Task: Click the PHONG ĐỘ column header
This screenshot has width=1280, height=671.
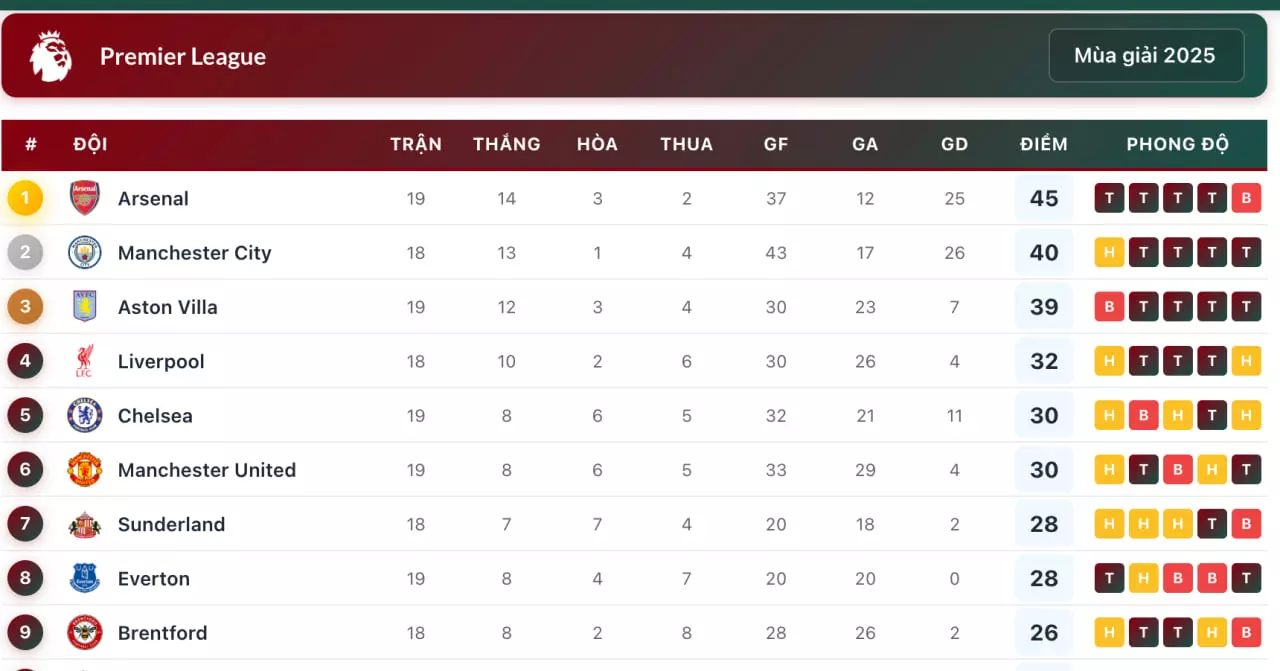Action: click(1177, 144)
